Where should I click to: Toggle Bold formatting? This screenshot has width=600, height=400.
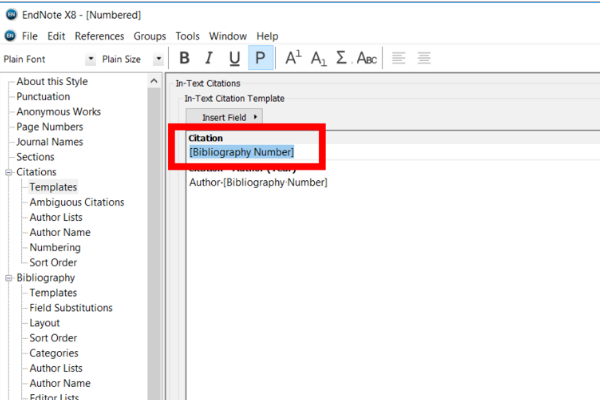184,58
